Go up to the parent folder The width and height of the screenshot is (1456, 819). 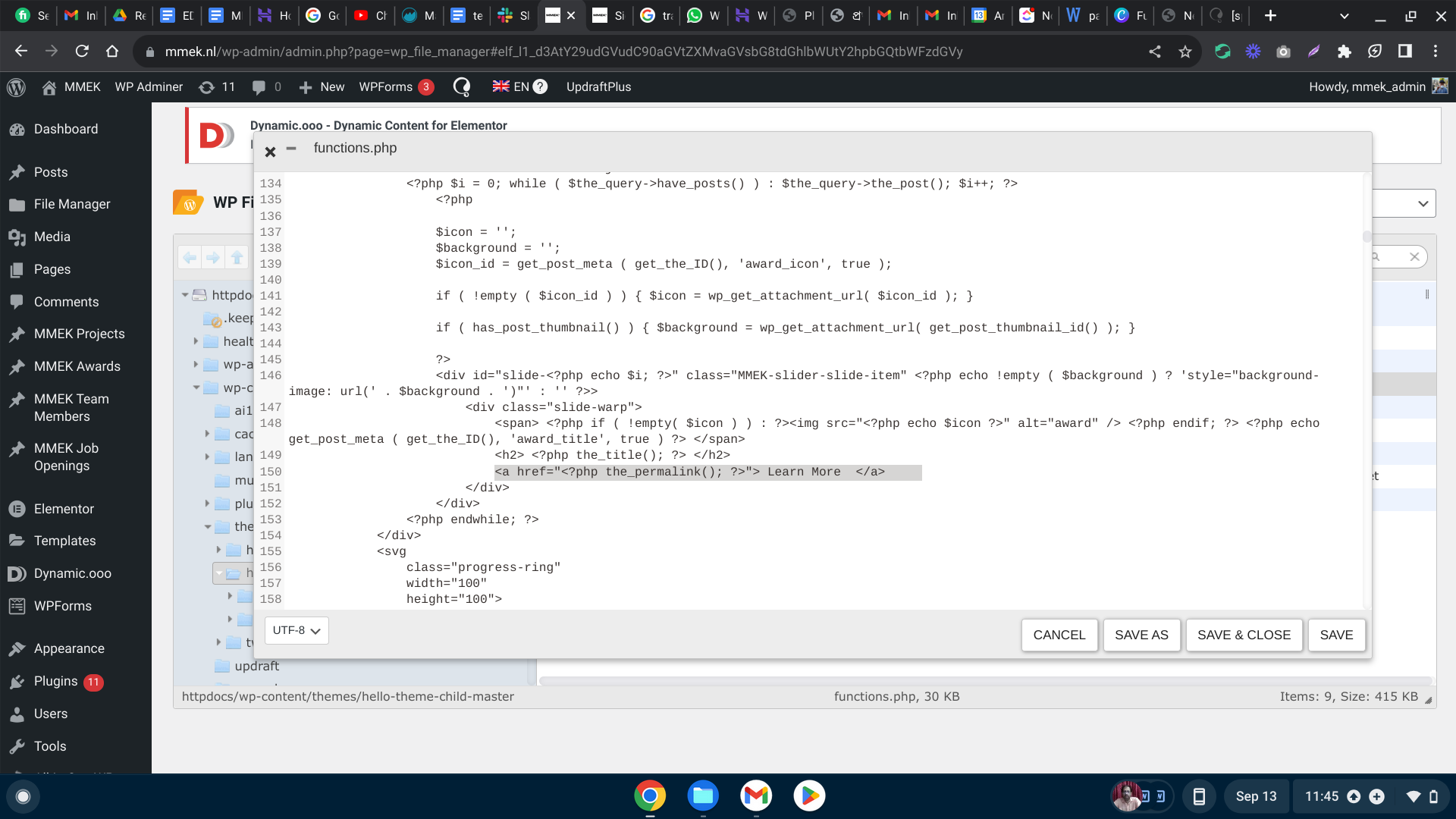coord(237,258)
